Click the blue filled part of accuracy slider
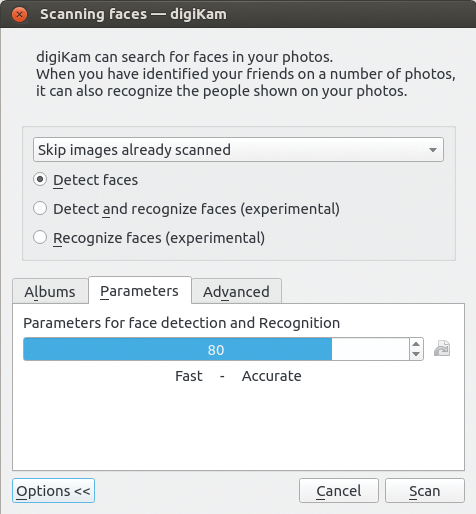This screenshot has width=476, height=514. tap(177, 349)
